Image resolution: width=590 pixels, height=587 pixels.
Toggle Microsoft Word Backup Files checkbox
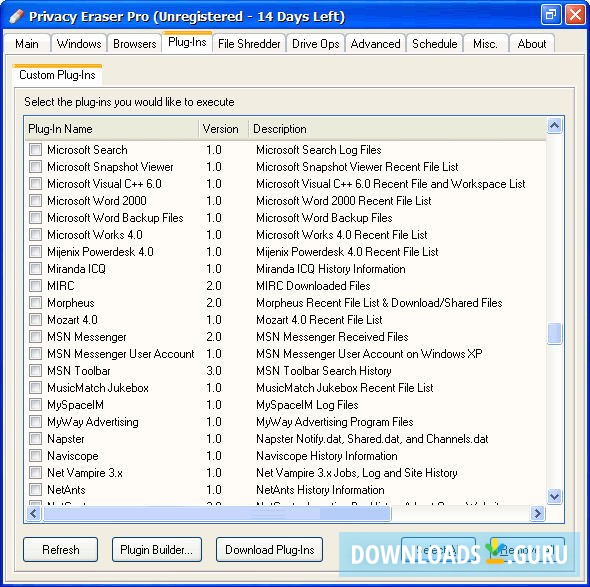click(x=35, y=218)
